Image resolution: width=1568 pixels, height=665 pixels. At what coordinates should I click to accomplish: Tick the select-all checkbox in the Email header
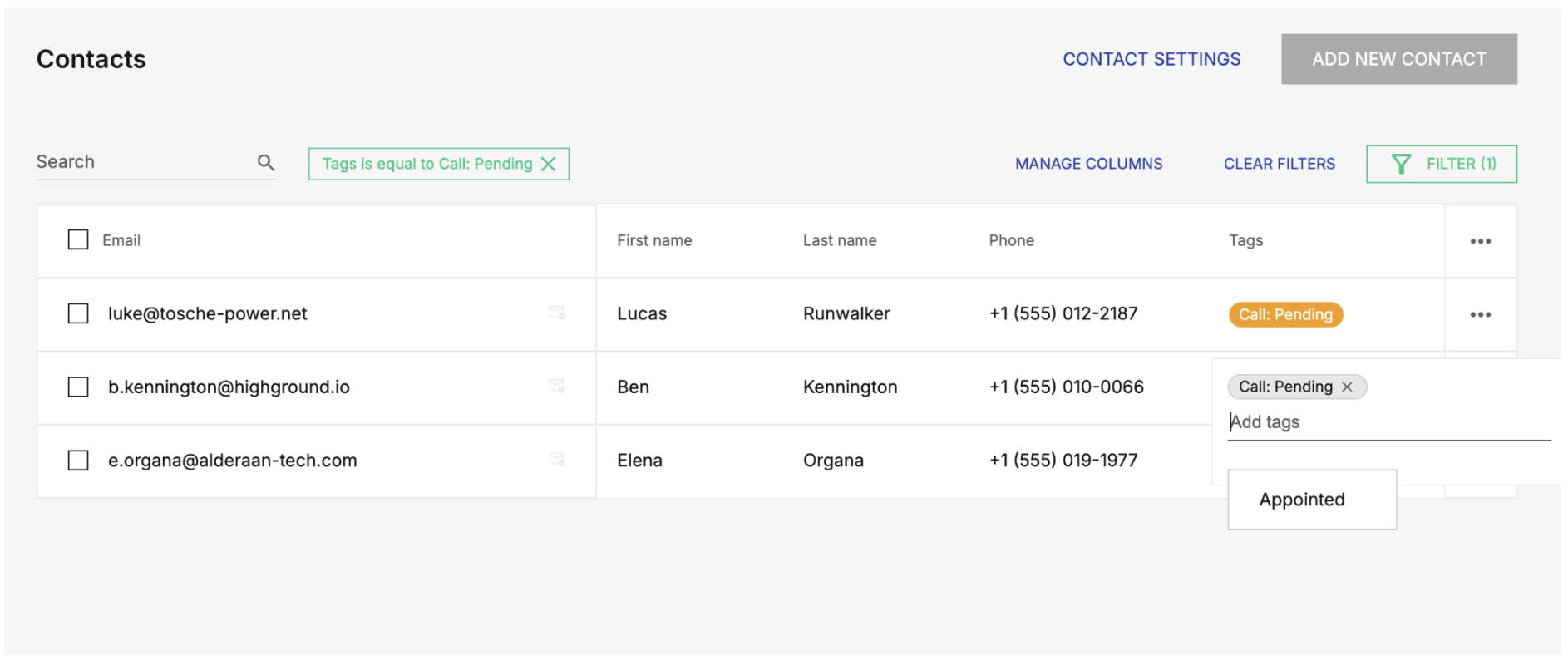click(78, 239)
